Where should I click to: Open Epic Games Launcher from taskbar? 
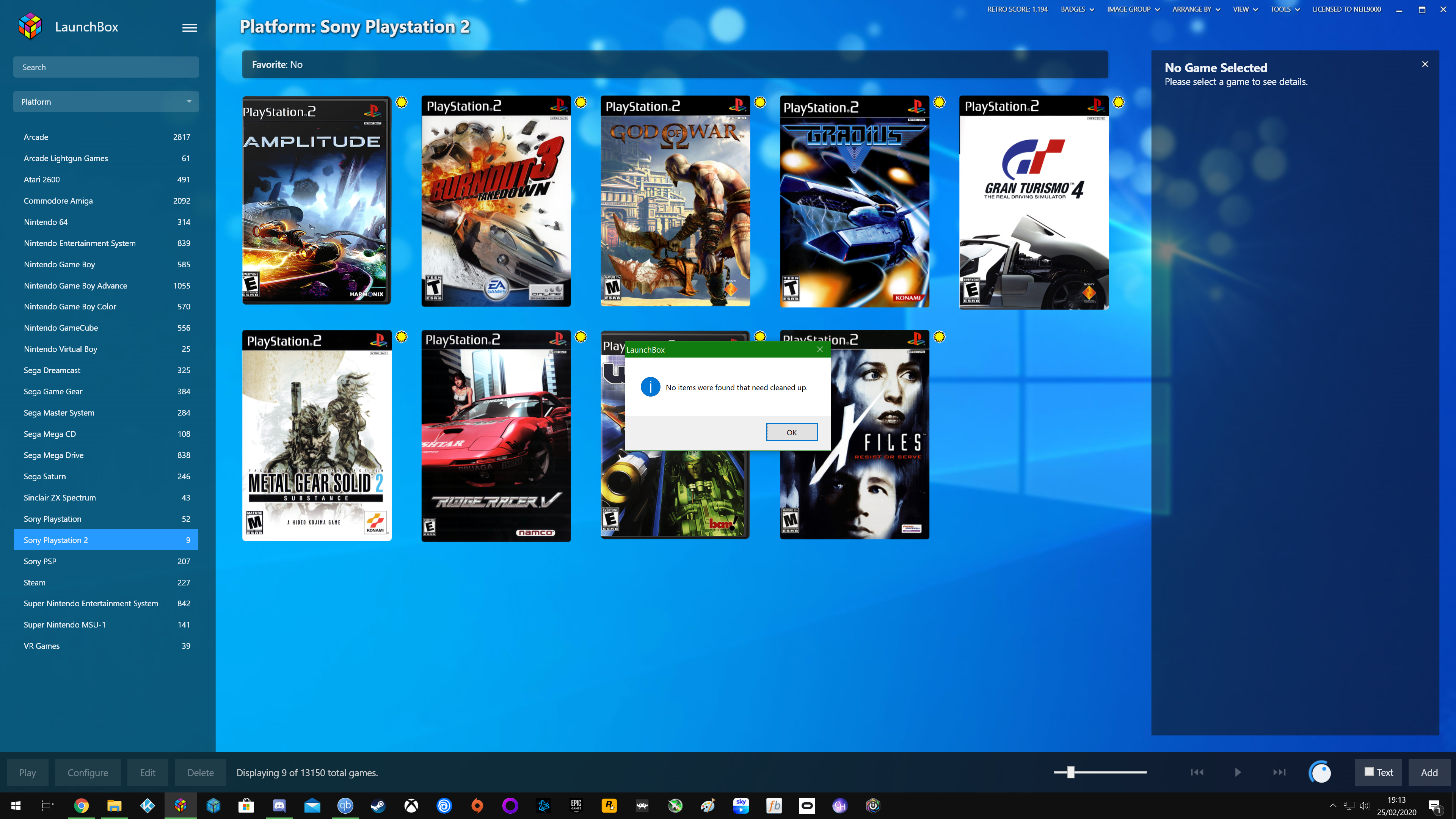(x=576, y=805)
